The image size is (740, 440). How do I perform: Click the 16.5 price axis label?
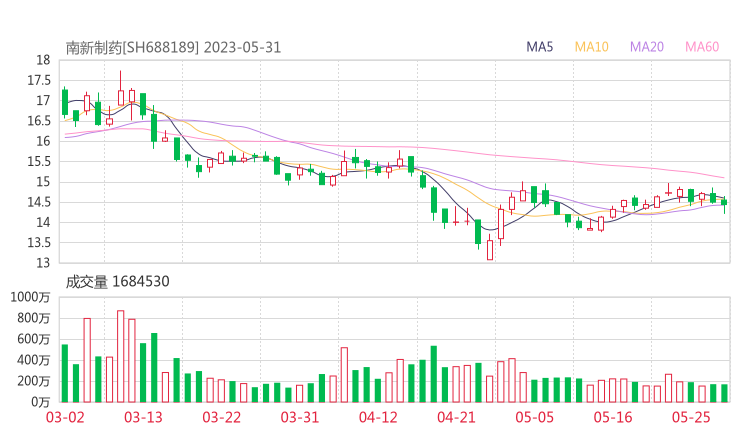tap(39, 121)
